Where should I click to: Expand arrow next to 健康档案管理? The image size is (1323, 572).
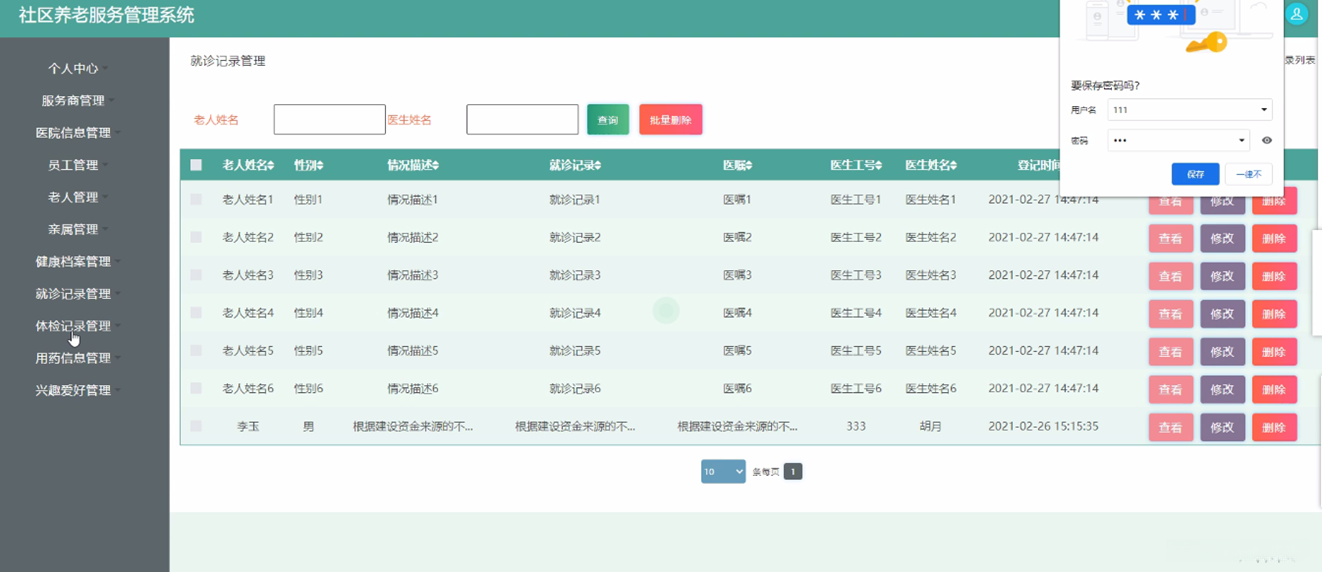point(117,262)
